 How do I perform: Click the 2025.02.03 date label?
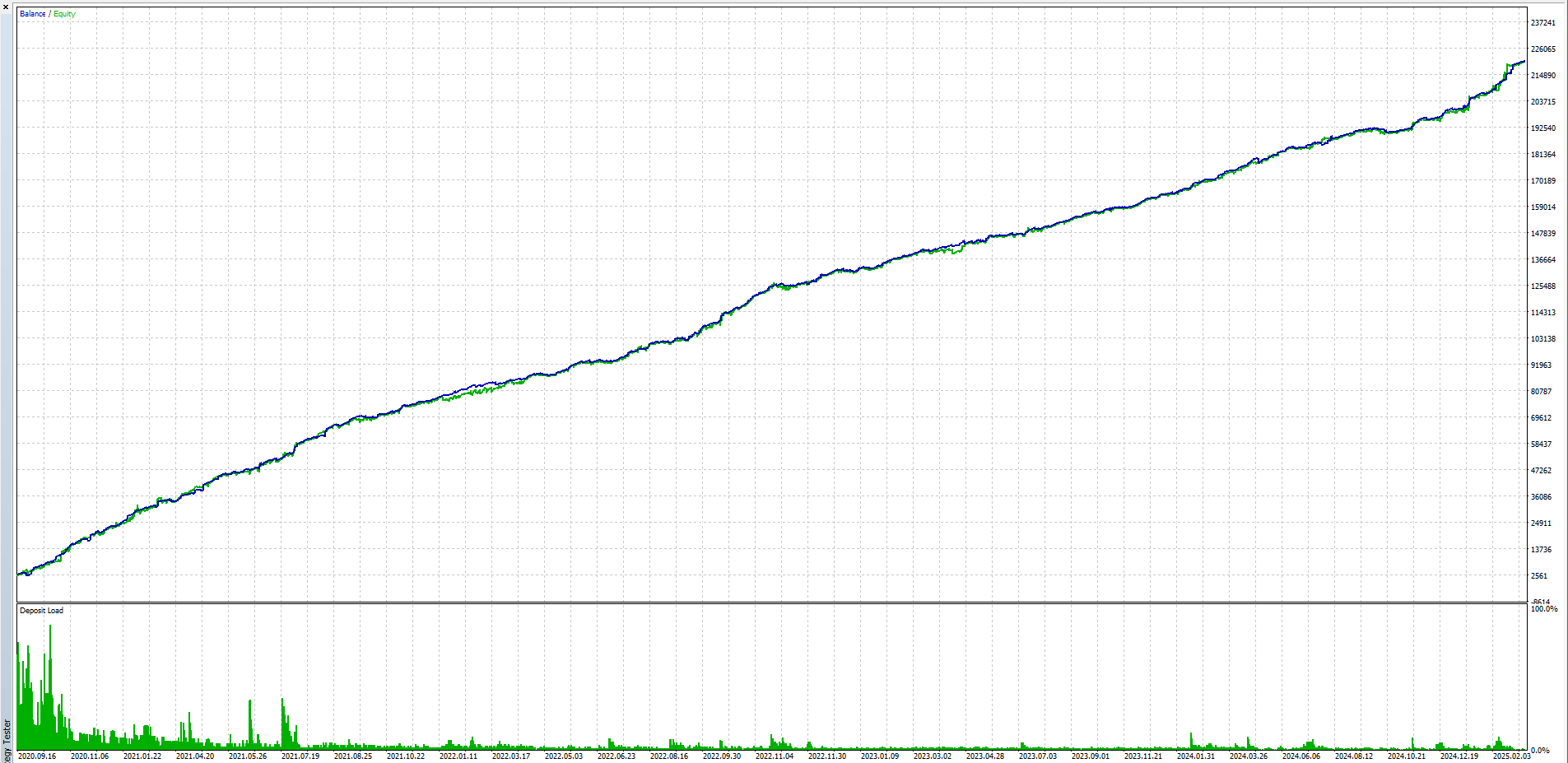click(1512, 756)
